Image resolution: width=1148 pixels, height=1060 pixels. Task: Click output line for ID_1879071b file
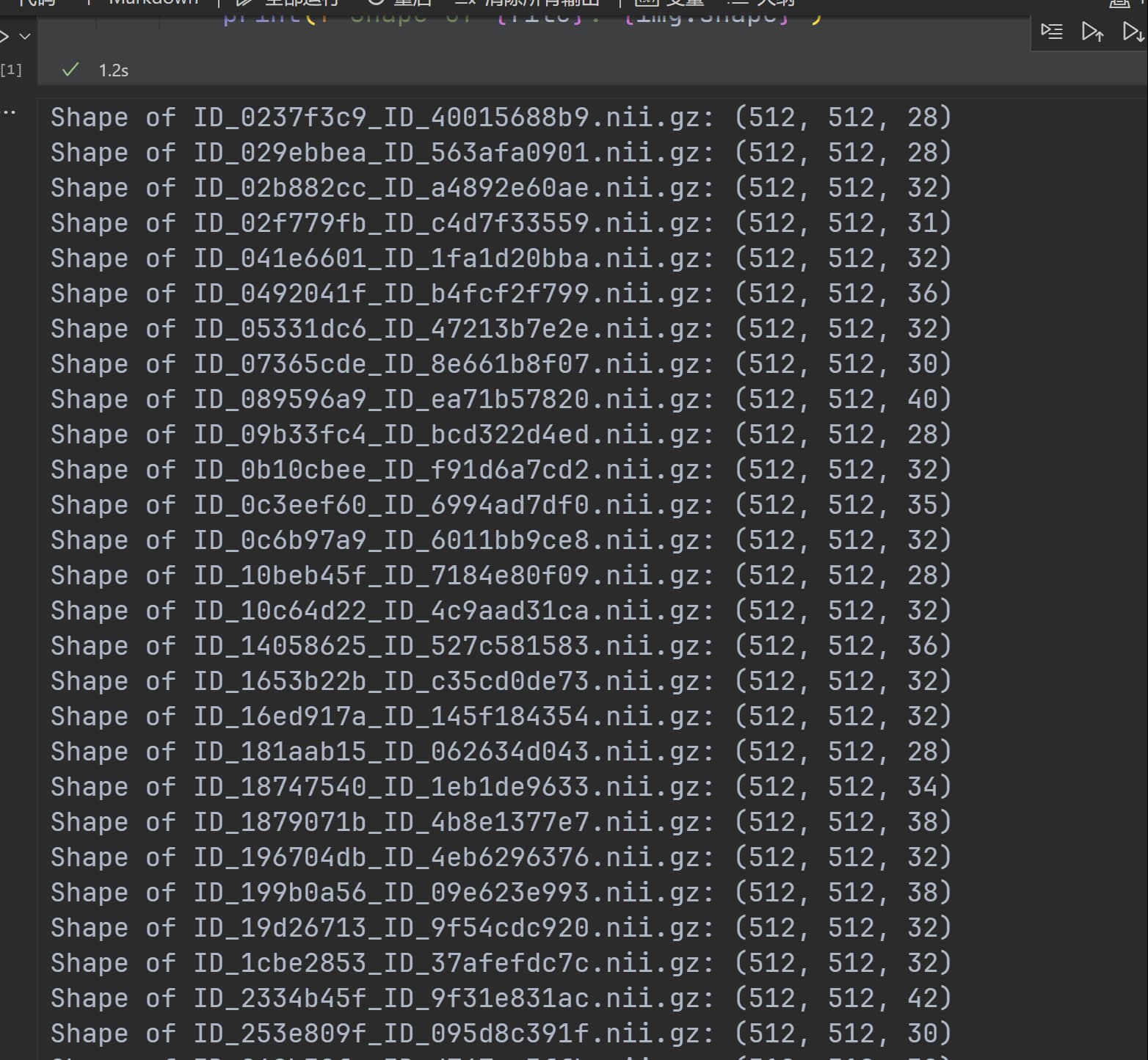click(501, 822)
